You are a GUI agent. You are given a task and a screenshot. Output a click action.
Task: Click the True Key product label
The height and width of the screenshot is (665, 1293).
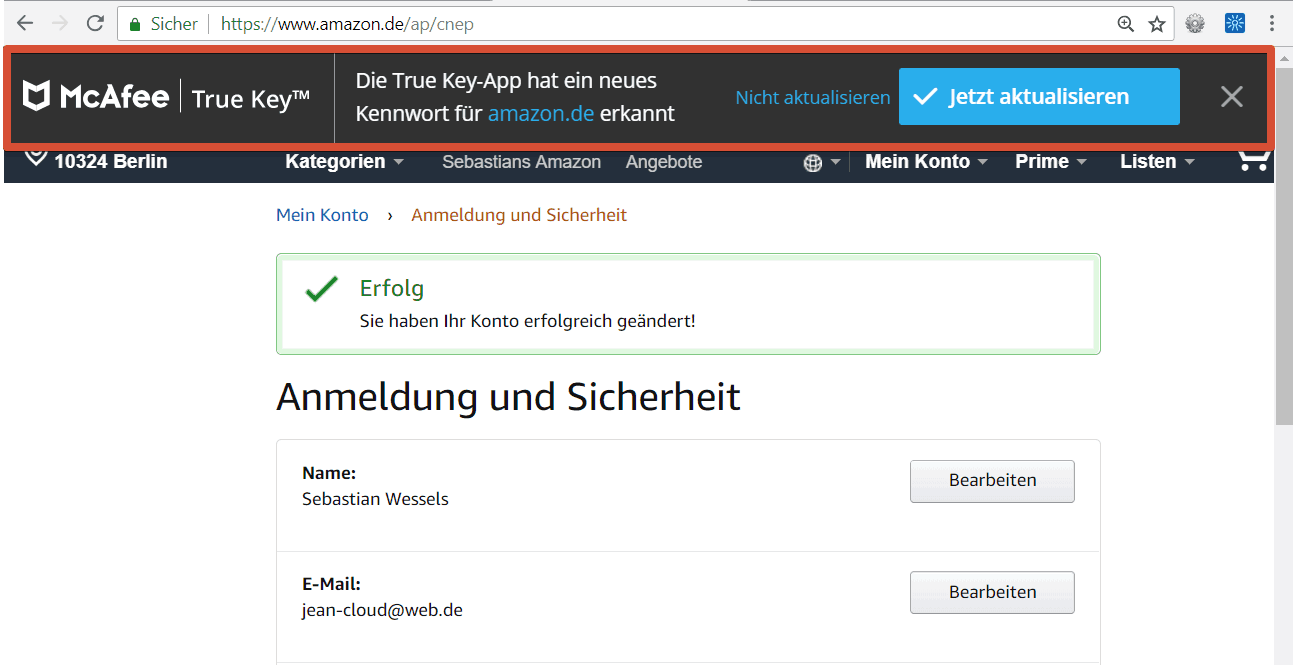point(250,97)
